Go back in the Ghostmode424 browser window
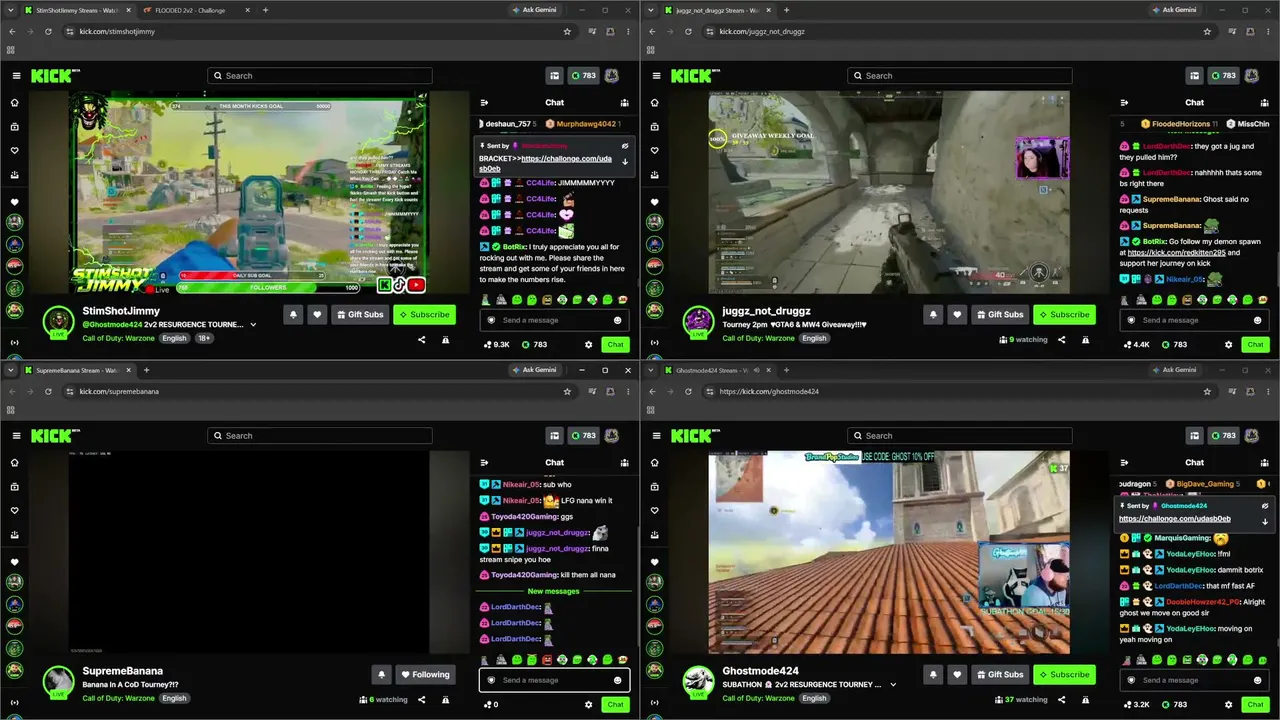The height and width of the screenshot is (720, 1280). click(x=652, y=391)
